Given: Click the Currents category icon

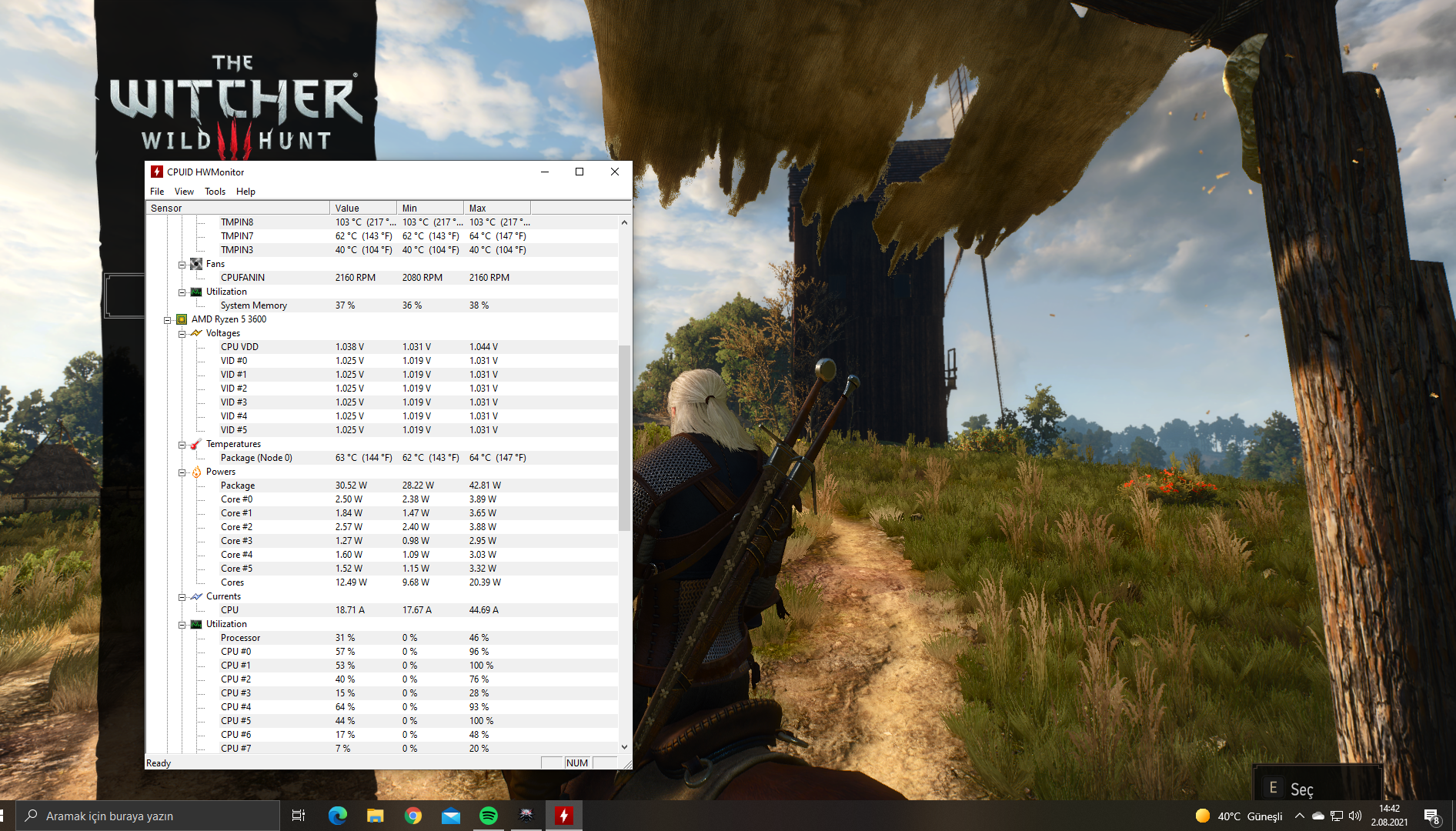Looking at the screenshot, I should (196, 596).
